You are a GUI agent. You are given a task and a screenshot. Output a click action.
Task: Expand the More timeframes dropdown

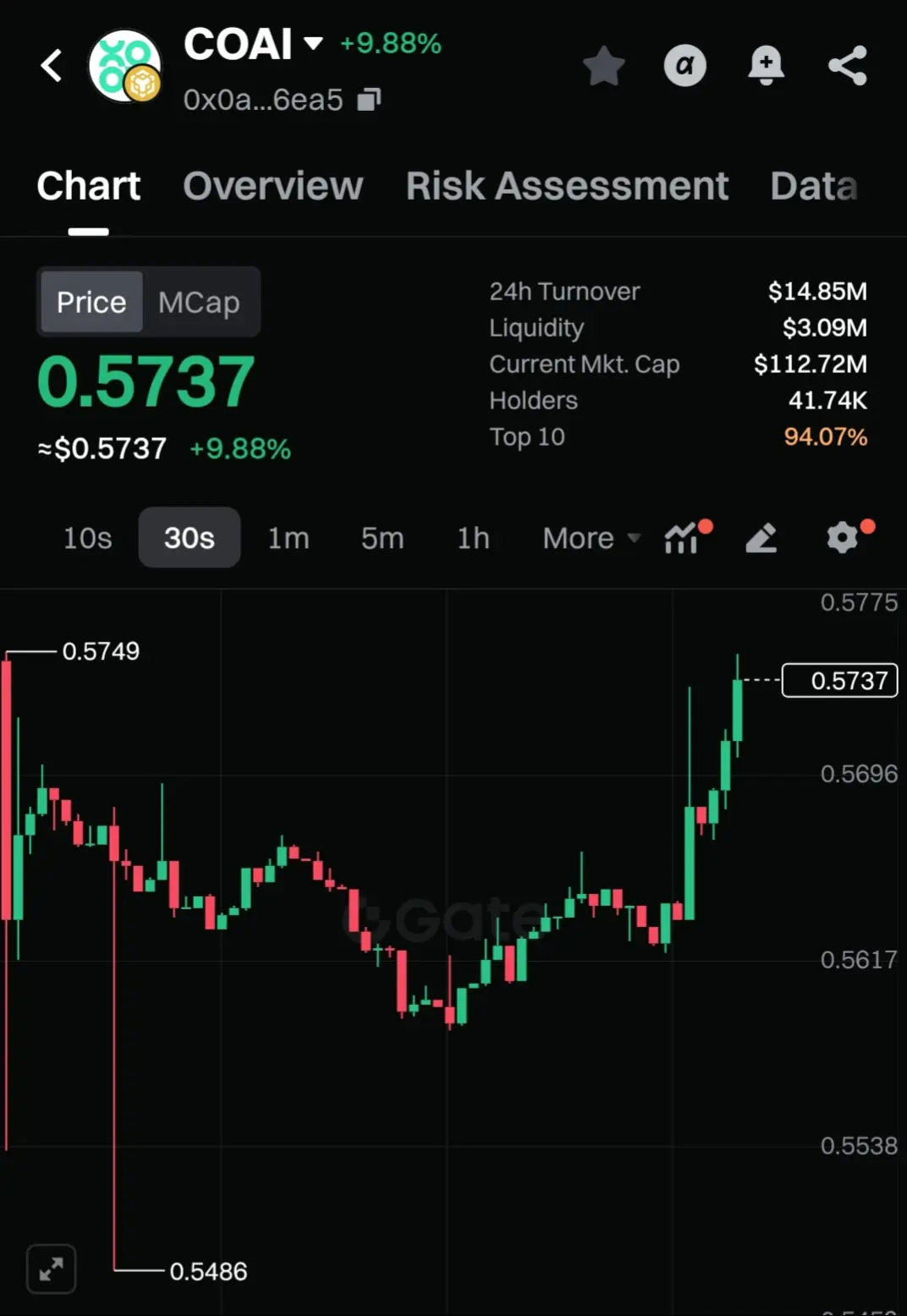pyautogui.click(x=591, y=538)
